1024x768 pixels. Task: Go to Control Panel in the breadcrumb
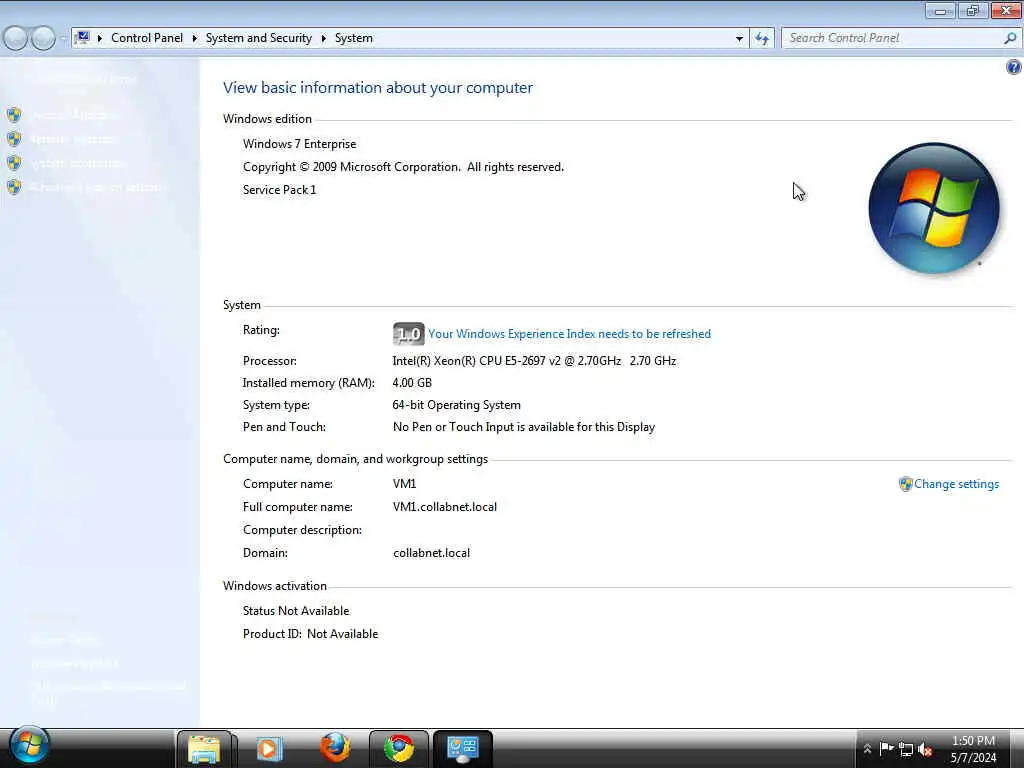147,38
